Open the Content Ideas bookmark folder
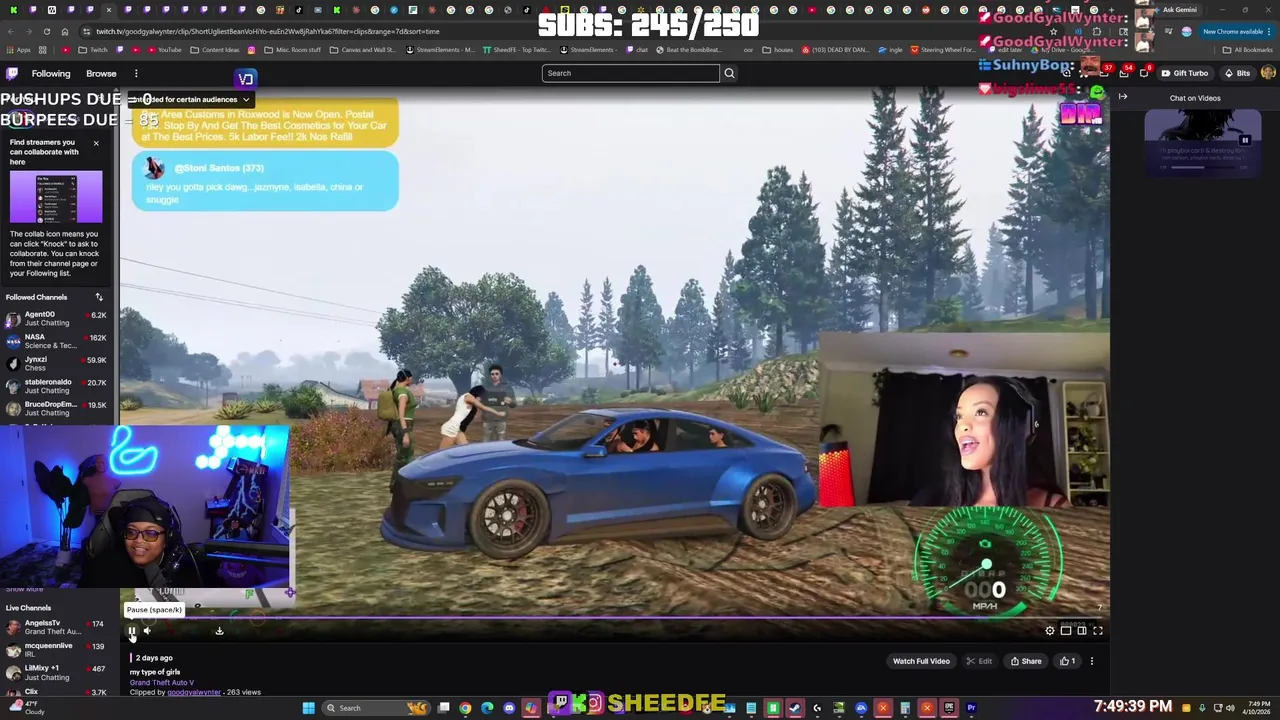 point(214,50)
